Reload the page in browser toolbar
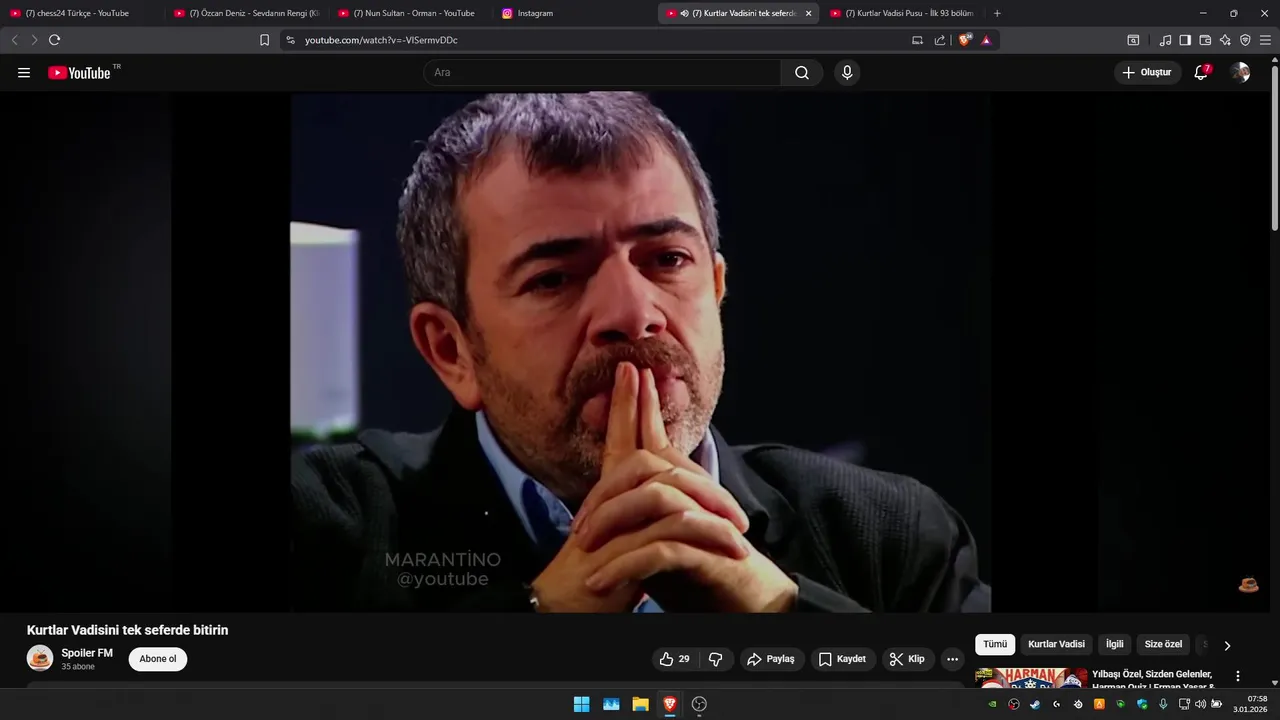The height and width of the screenshot is (720, 1280). pos(54,40)
